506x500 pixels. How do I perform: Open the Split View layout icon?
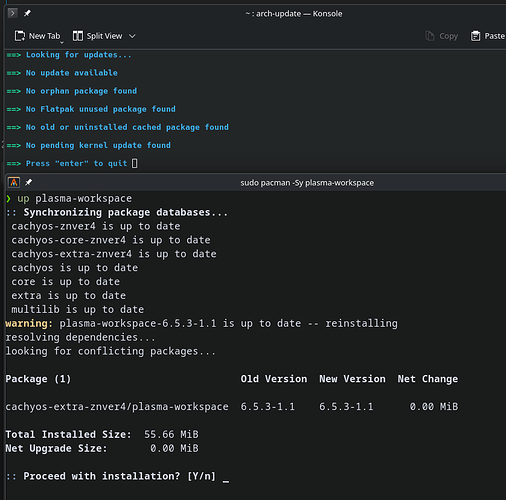(x=78, y=36)
